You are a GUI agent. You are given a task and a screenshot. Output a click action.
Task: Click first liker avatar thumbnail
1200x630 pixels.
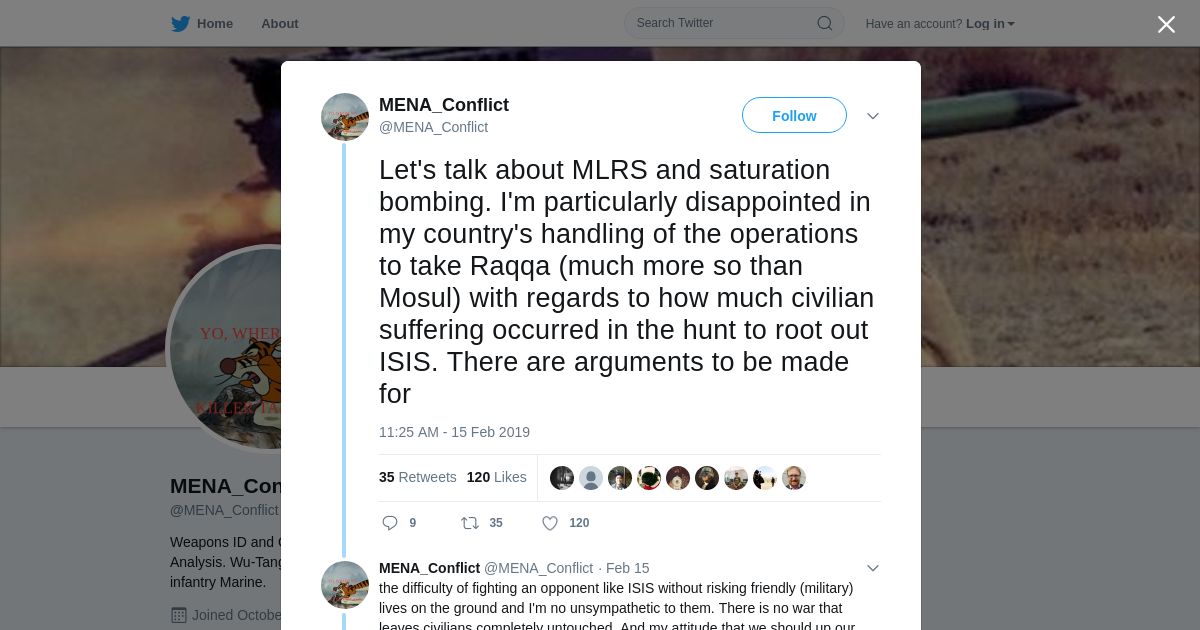(562, 478)
